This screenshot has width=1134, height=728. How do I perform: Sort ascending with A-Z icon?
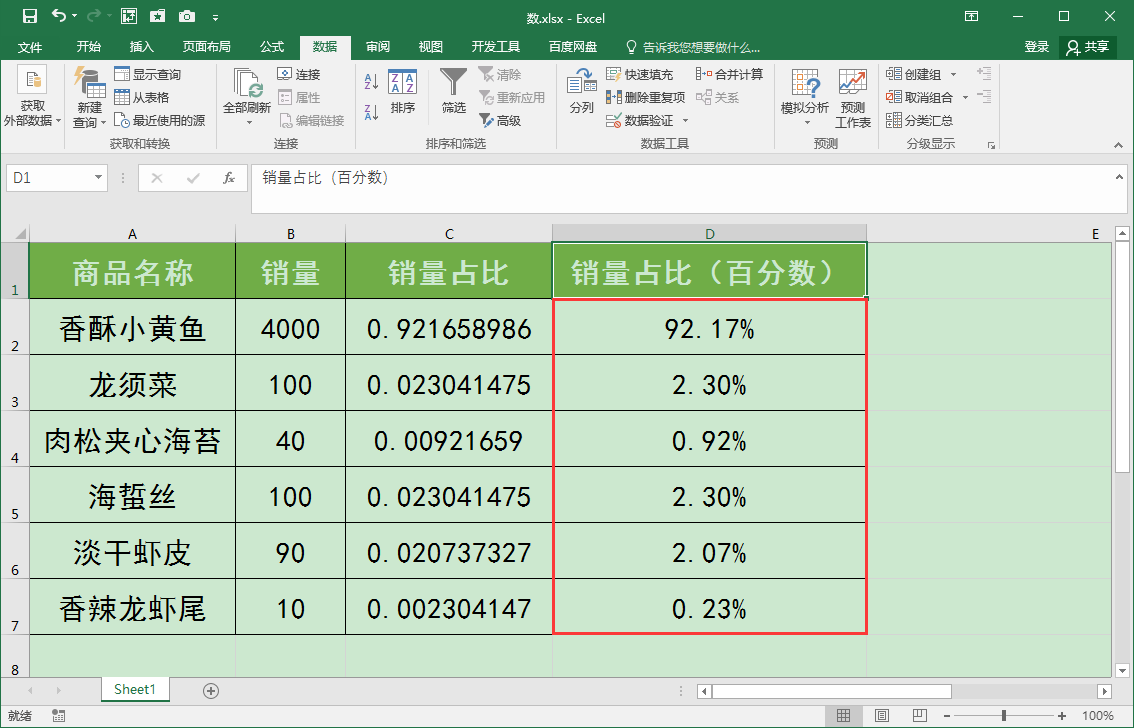coord(371,82)
